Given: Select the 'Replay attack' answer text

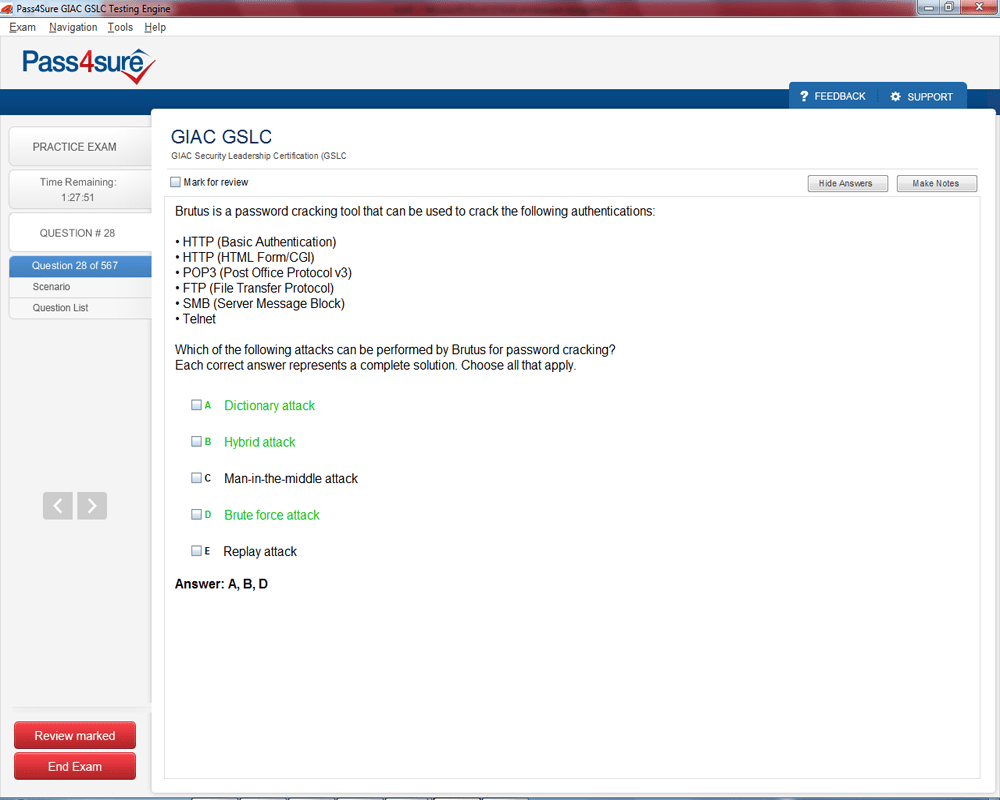Looking at the screenshot, I should coord(260,551).
